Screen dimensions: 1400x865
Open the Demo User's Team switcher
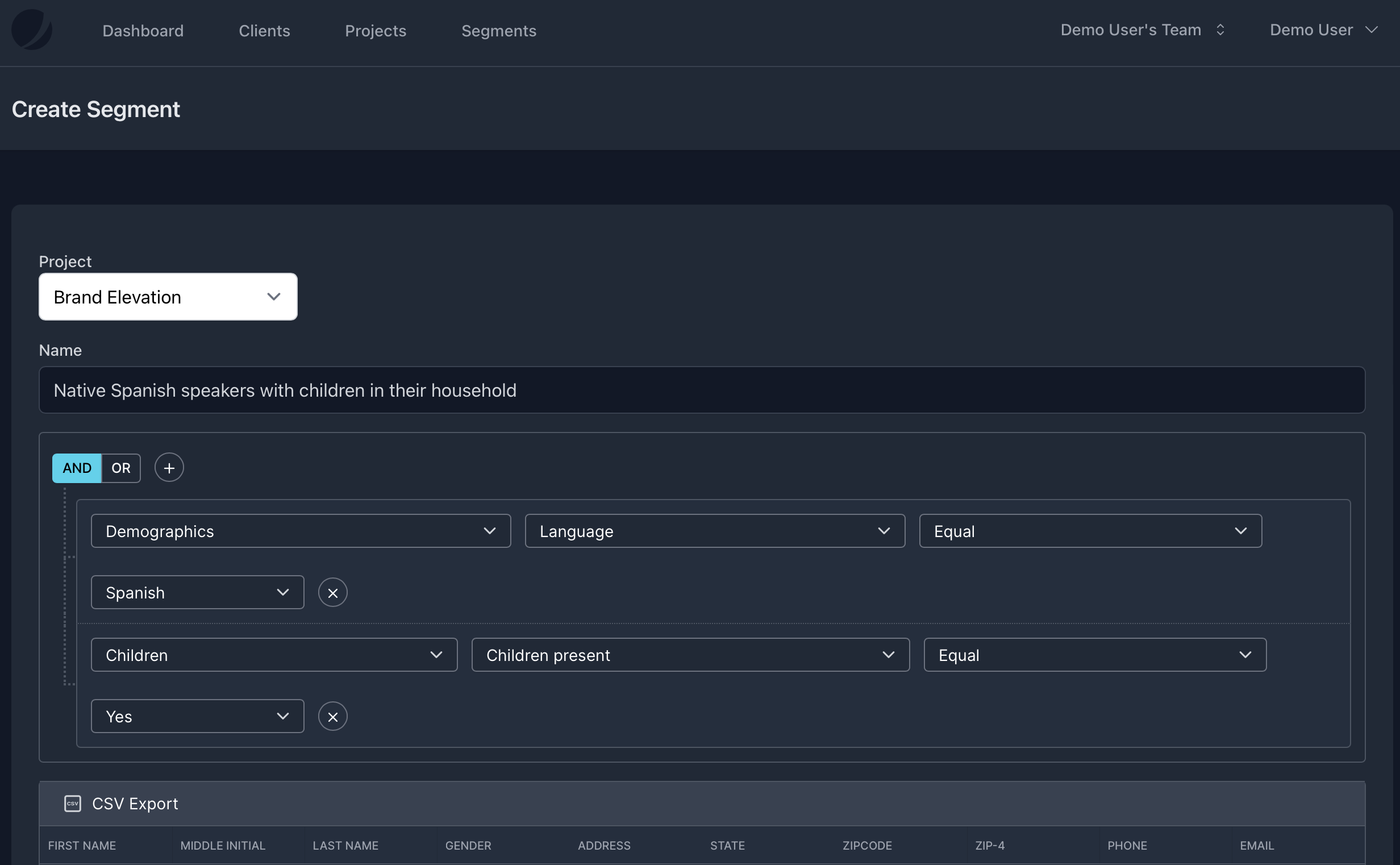pos(1142,30)
